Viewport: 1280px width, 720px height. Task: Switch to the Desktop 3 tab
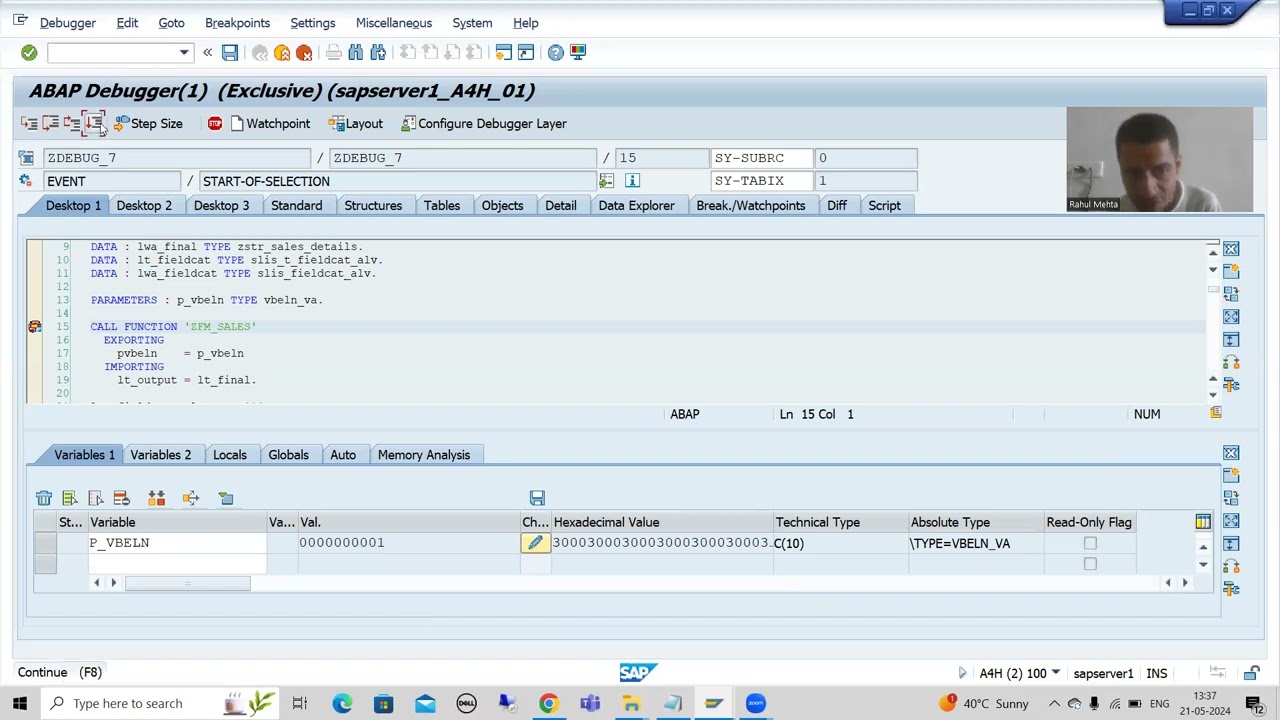point(221,205)
